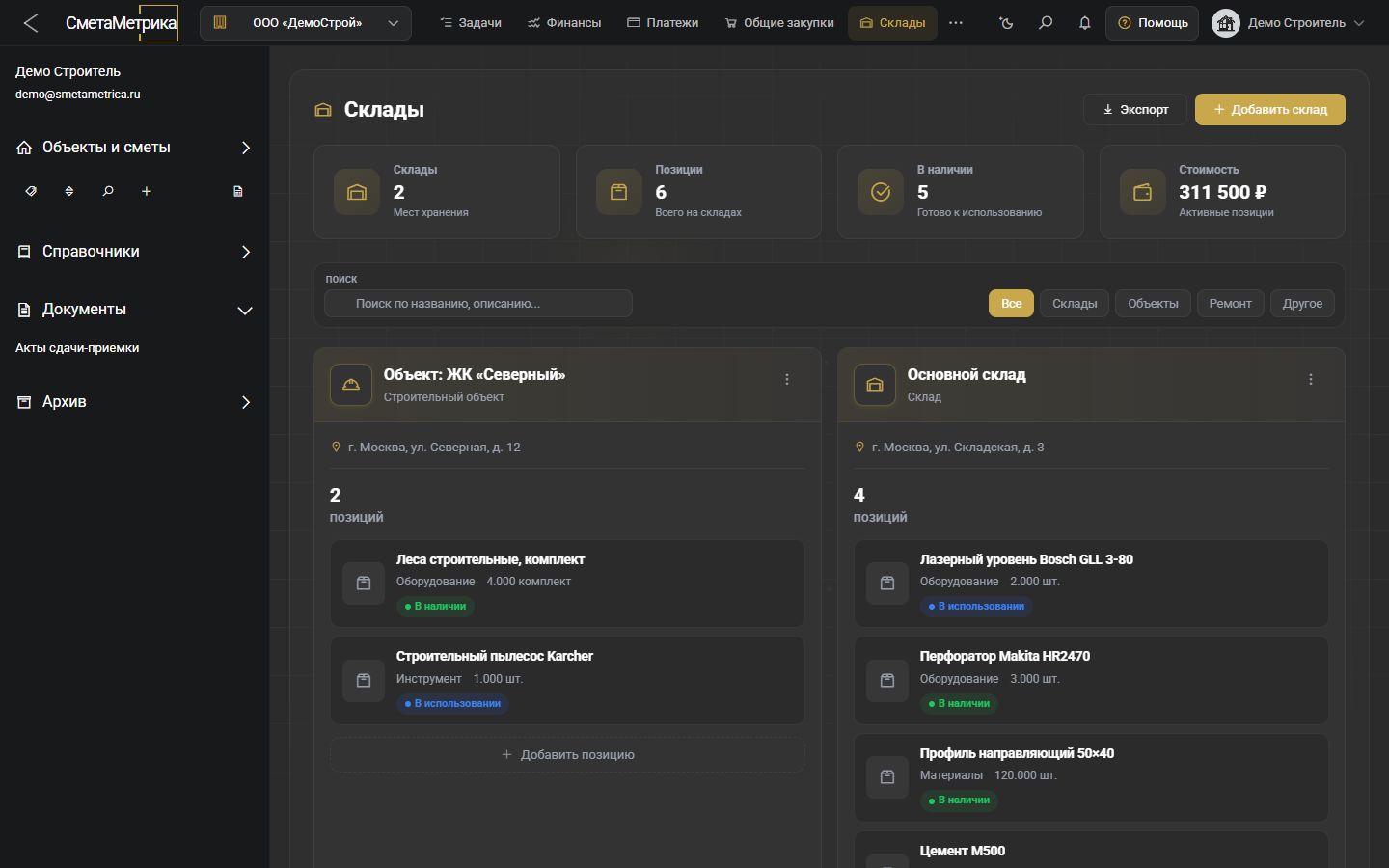Screen dimensions: 1389x868
Task: Expand Объекты и сметы section
Action: coord(135,148)
